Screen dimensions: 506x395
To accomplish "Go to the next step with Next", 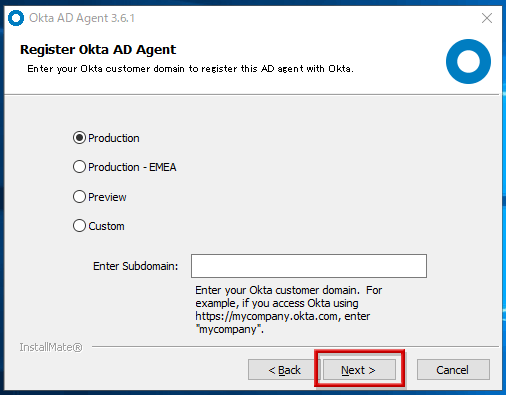I will tap(359, 370).
